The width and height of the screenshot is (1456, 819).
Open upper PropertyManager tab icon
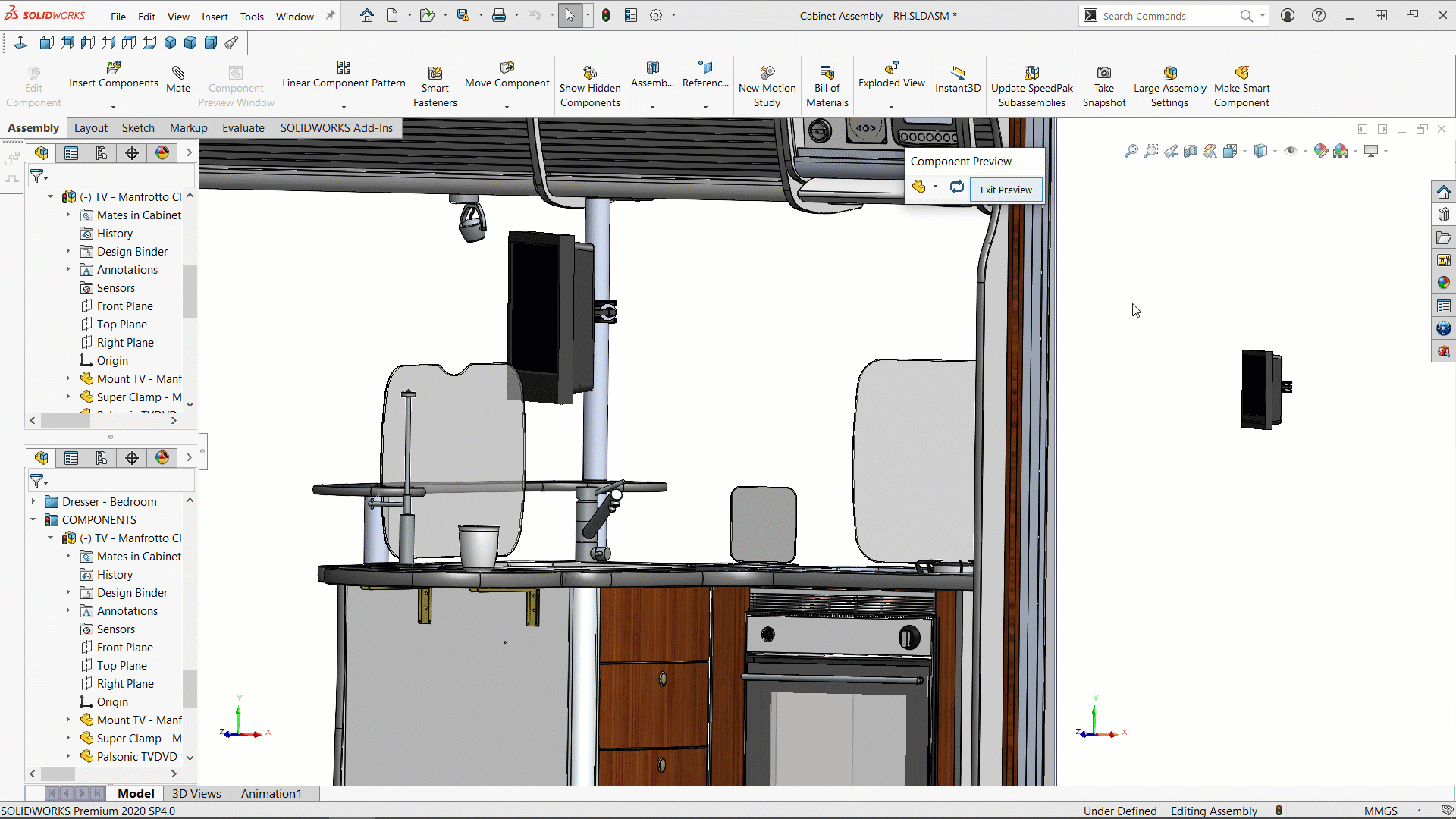71,153
